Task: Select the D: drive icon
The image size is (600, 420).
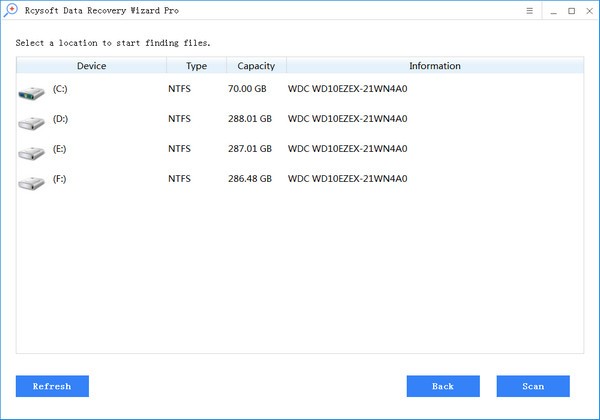Action: 31,123
